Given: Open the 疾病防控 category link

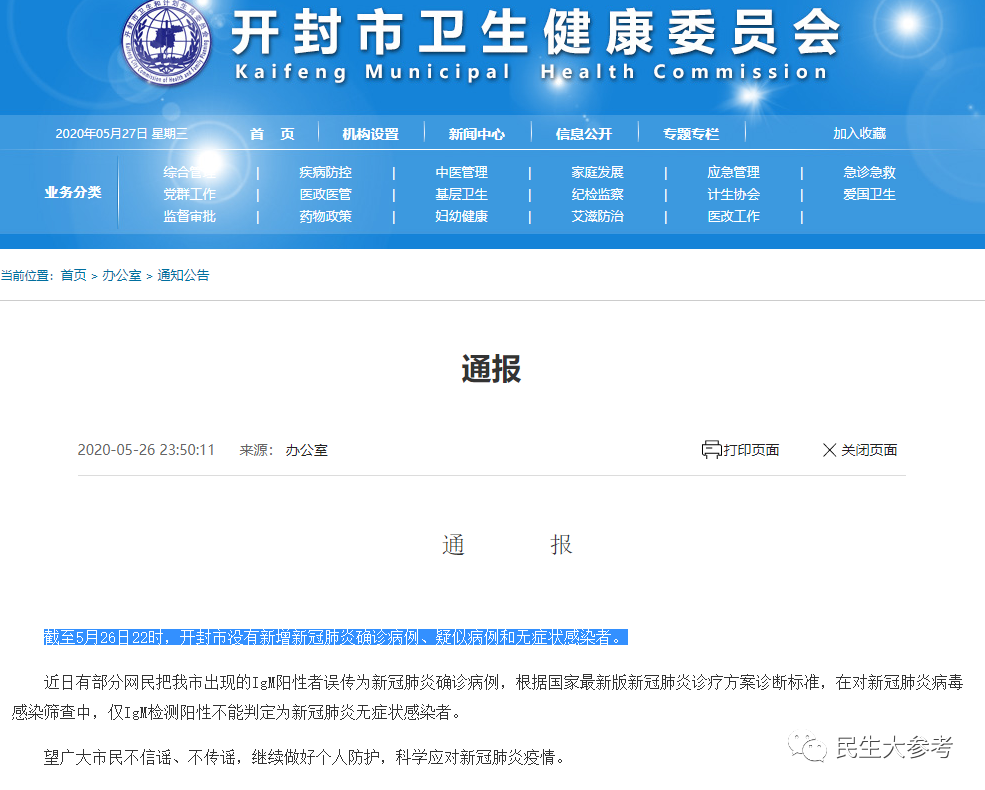Looking at the screenshot, I should (325, 172).
